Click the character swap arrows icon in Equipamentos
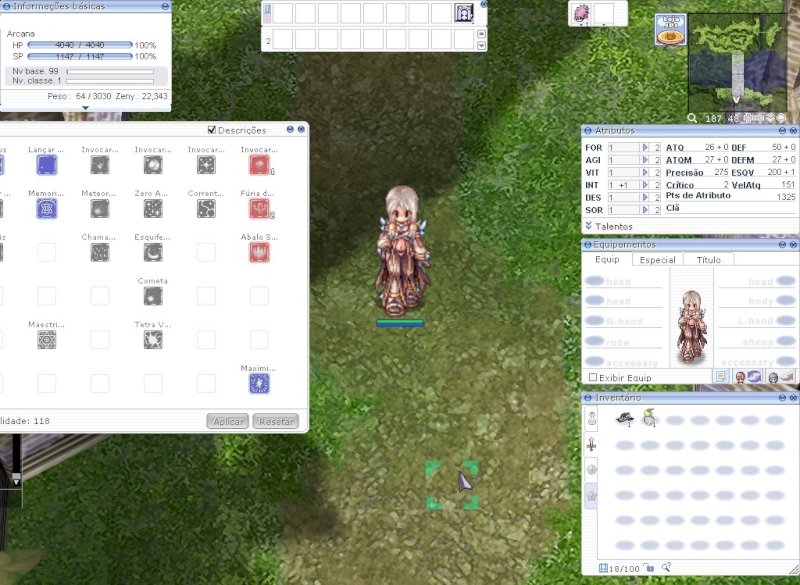Image resolution: width=800 pixels, height=585 pixels. pyautogui.click(x=747, y=377)
